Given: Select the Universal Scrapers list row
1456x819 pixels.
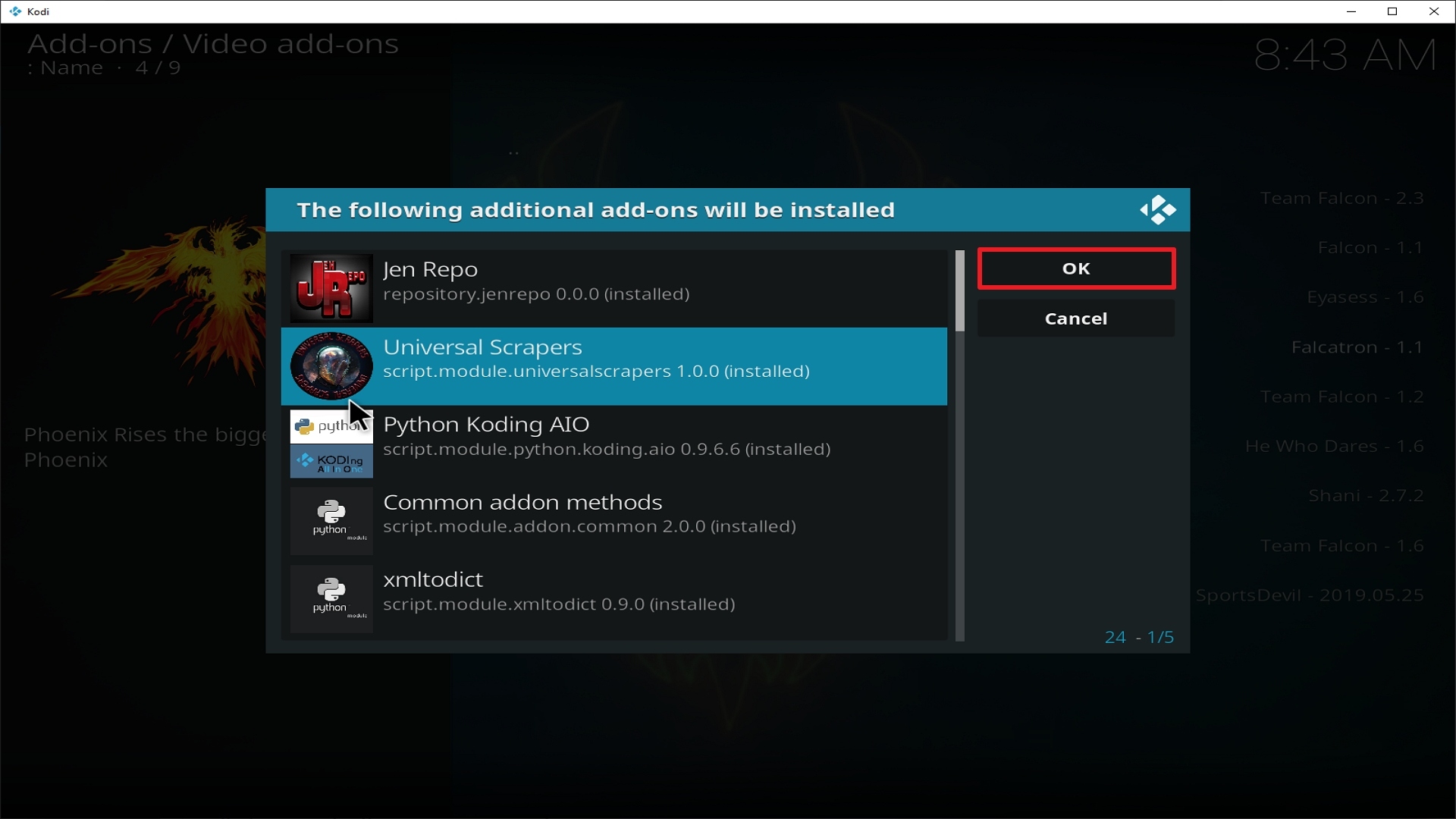Looking at the screenshot, I should click(x=614, y=366).
